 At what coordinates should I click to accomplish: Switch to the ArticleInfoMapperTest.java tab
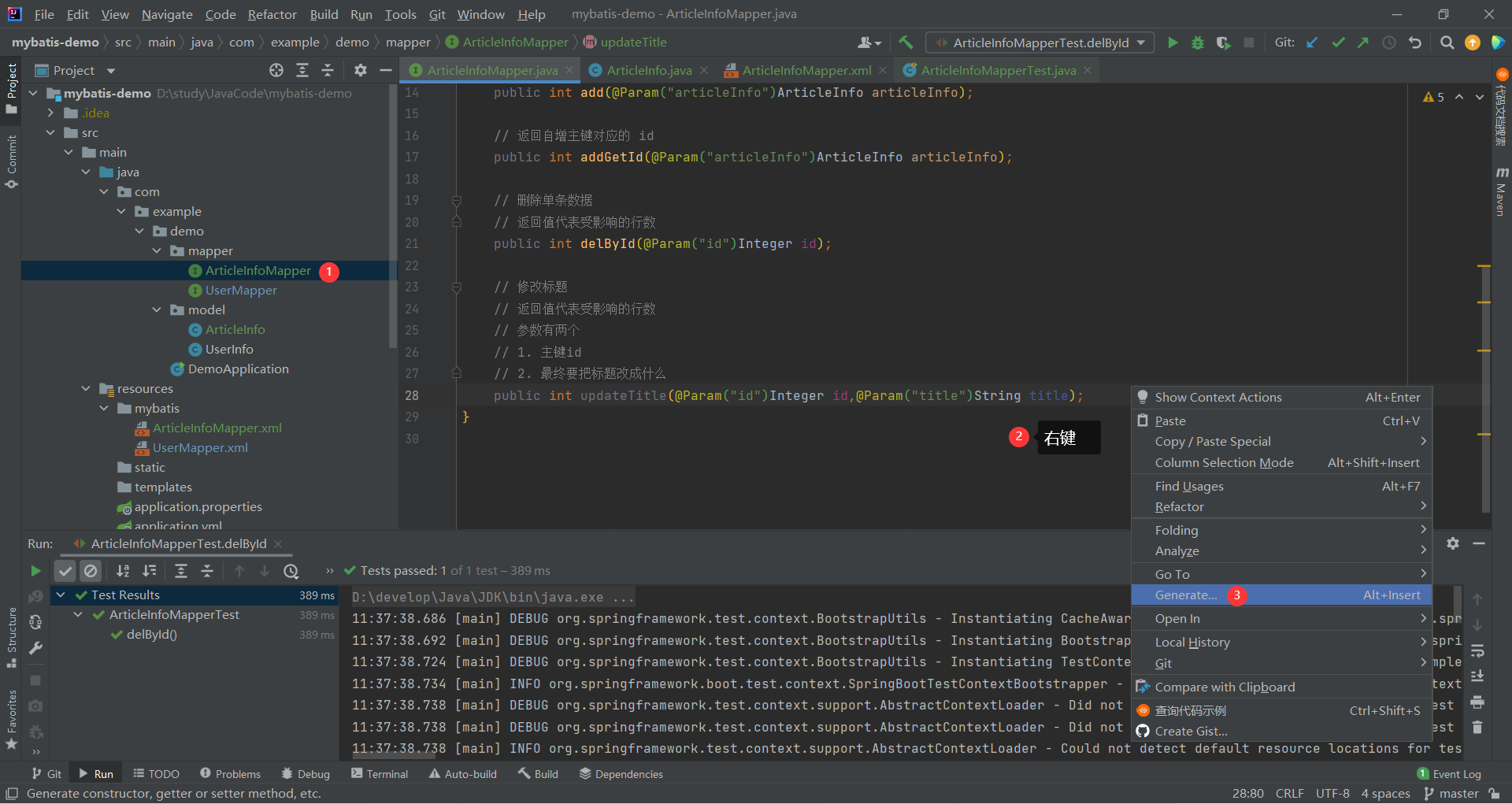pos(999,70)
